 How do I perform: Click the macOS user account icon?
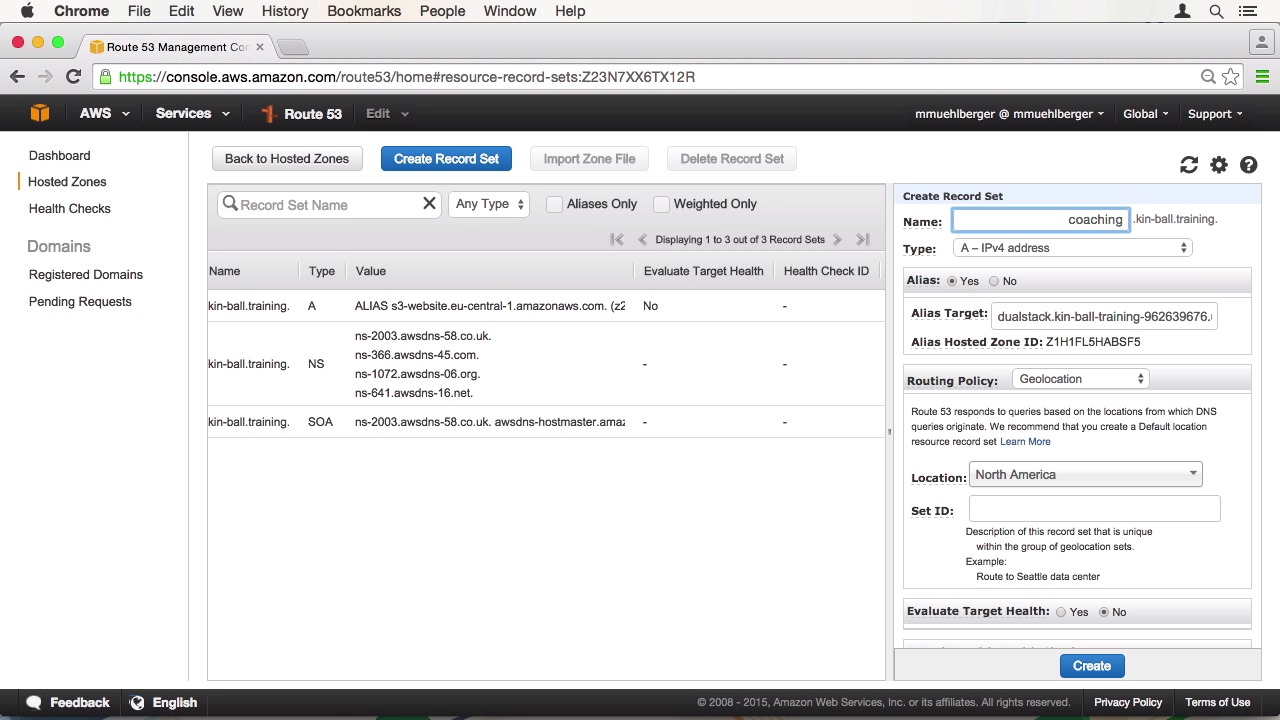point(1183,11)
